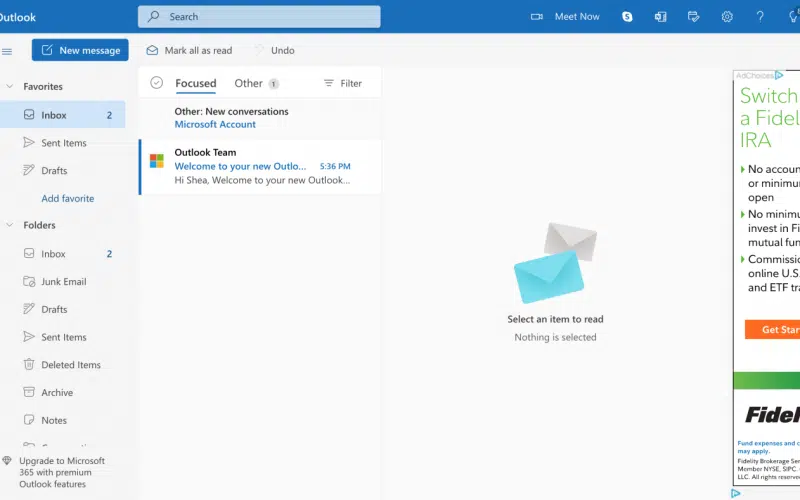Open the Settings gear icon
The width and height of the screenshot is (800, 500).
tap(727, 16)
